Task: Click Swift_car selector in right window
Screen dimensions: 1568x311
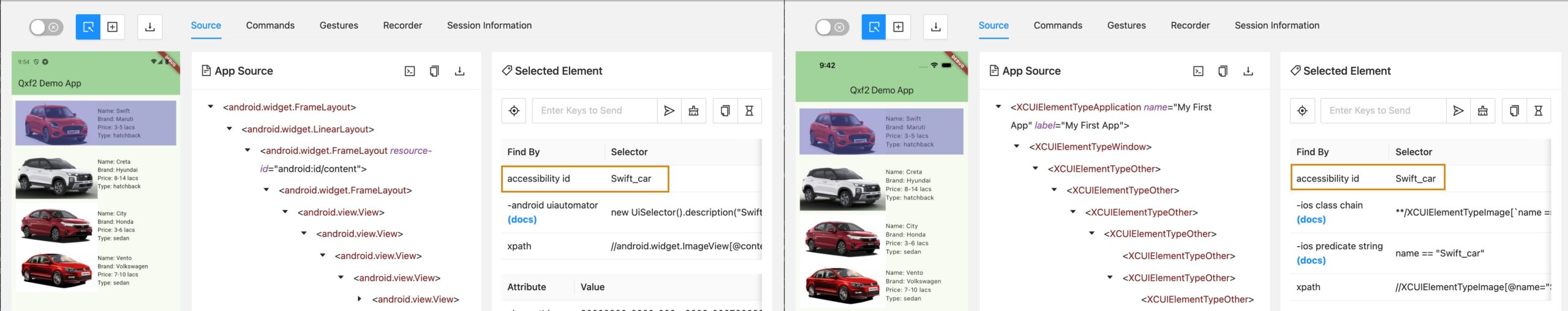Action: tap(1415, 179)
